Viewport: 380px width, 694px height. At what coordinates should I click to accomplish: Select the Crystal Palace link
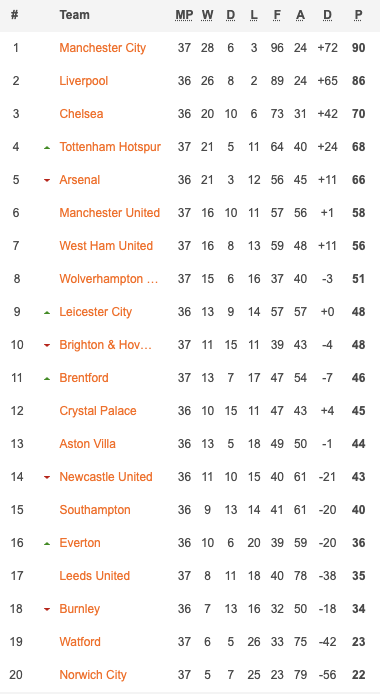[98, 411]
